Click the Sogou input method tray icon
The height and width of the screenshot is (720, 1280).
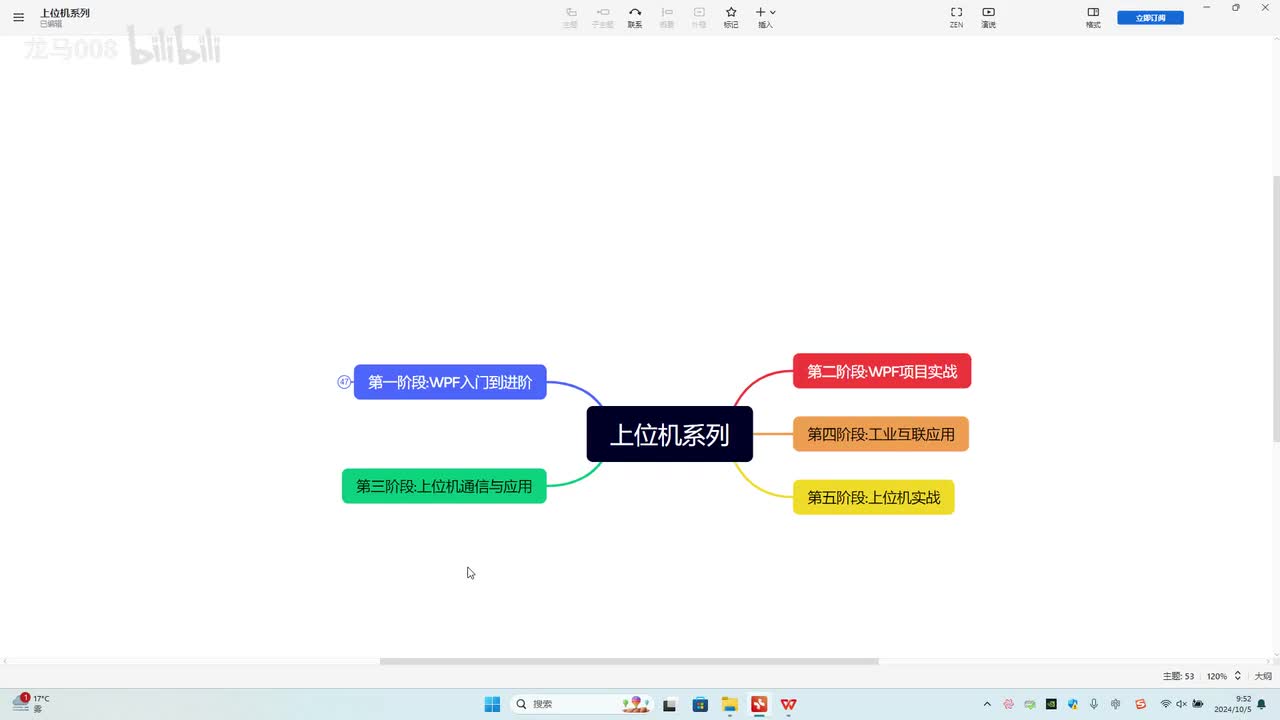tap(1138, 704)
